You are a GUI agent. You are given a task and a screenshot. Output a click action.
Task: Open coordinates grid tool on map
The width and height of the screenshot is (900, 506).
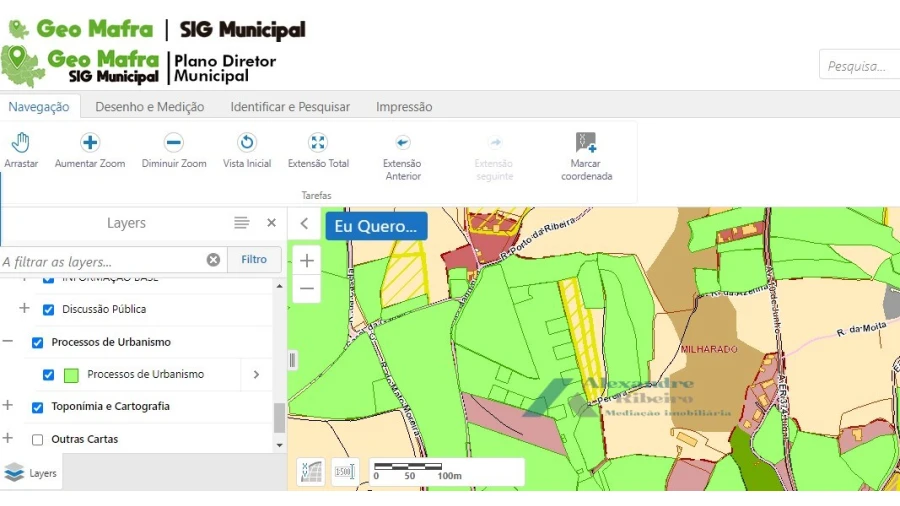coord(312,472)
